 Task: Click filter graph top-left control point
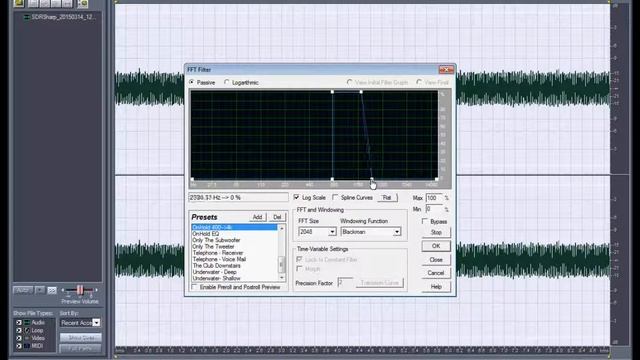[x=332, y=92]
